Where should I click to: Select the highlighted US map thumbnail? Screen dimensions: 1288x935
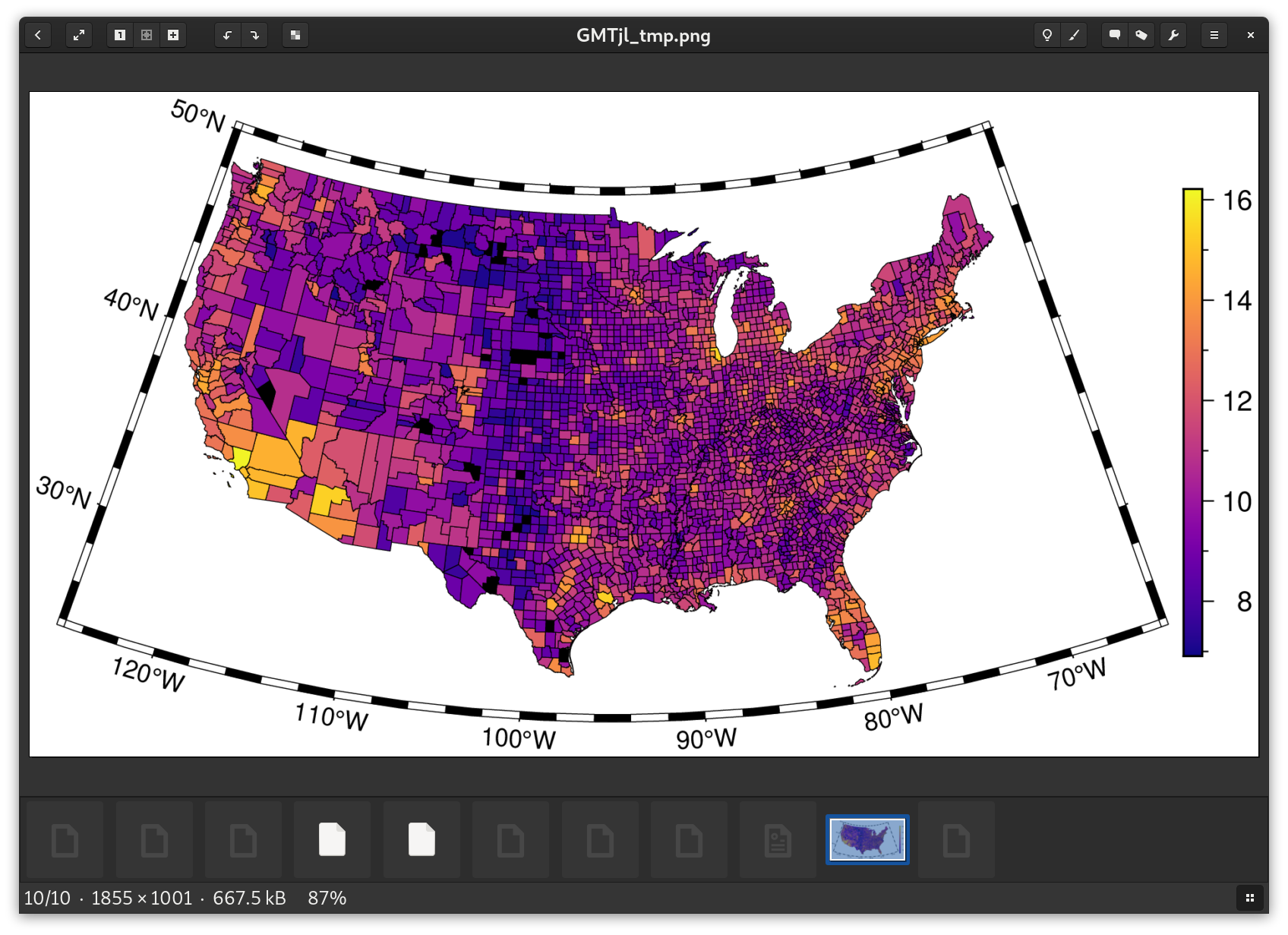[867, 840]
